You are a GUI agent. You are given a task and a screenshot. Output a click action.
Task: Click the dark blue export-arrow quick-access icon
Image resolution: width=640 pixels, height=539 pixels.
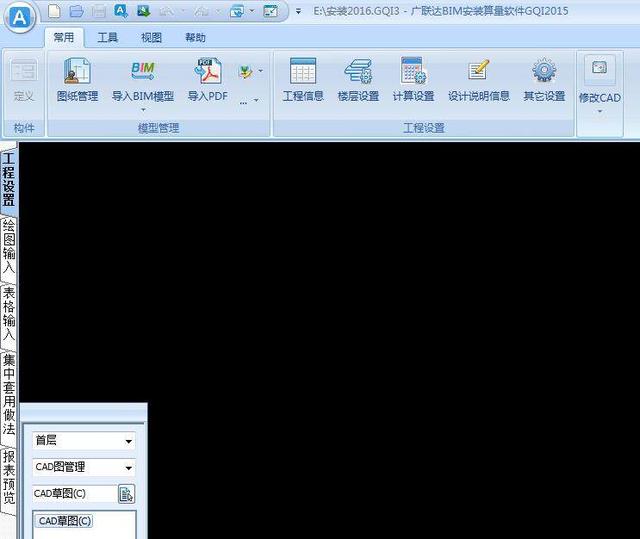pos(143,11)
